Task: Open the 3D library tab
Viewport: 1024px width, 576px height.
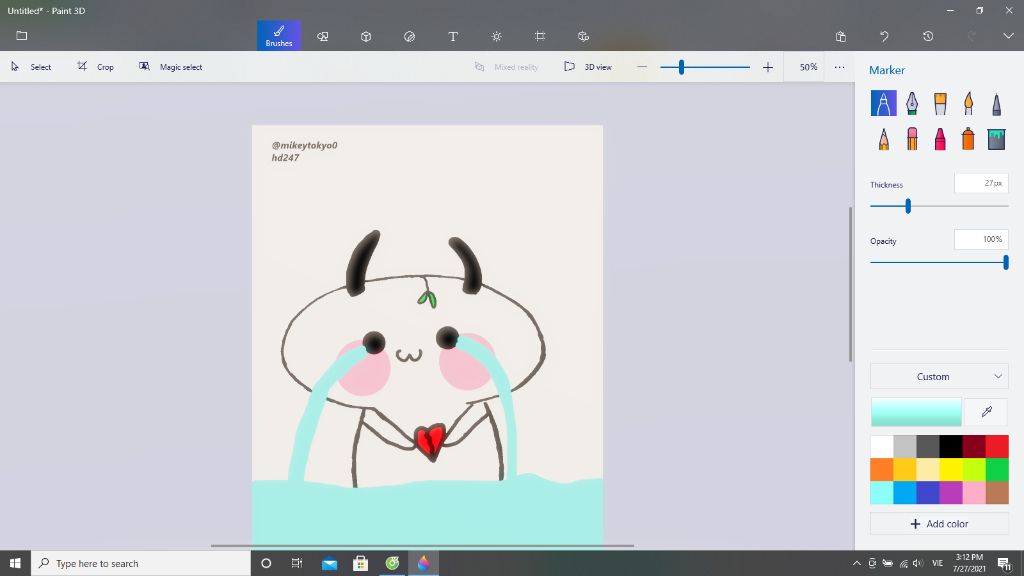Action: click(x=583, y=36)
